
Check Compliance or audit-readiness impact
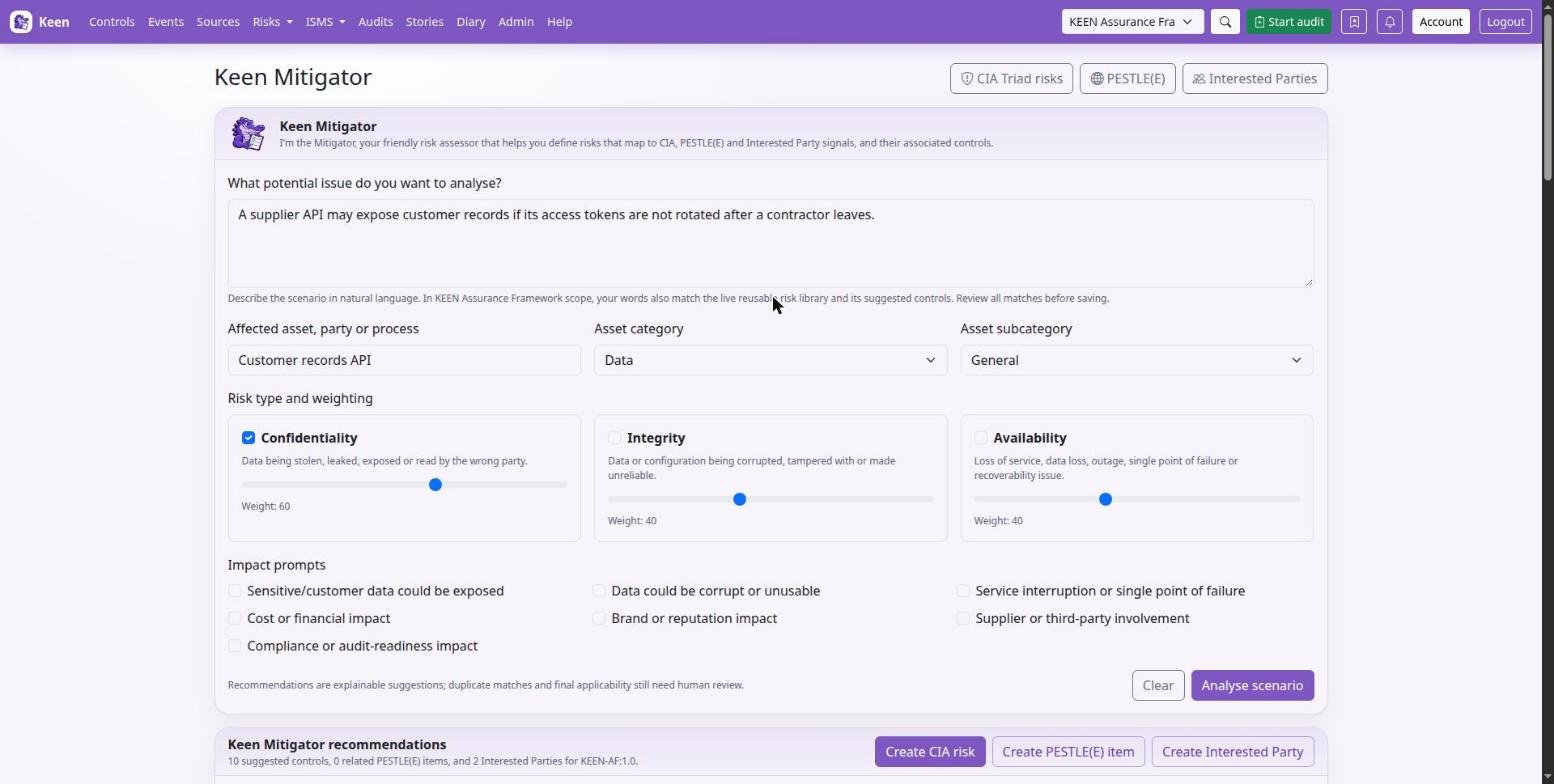235,646
